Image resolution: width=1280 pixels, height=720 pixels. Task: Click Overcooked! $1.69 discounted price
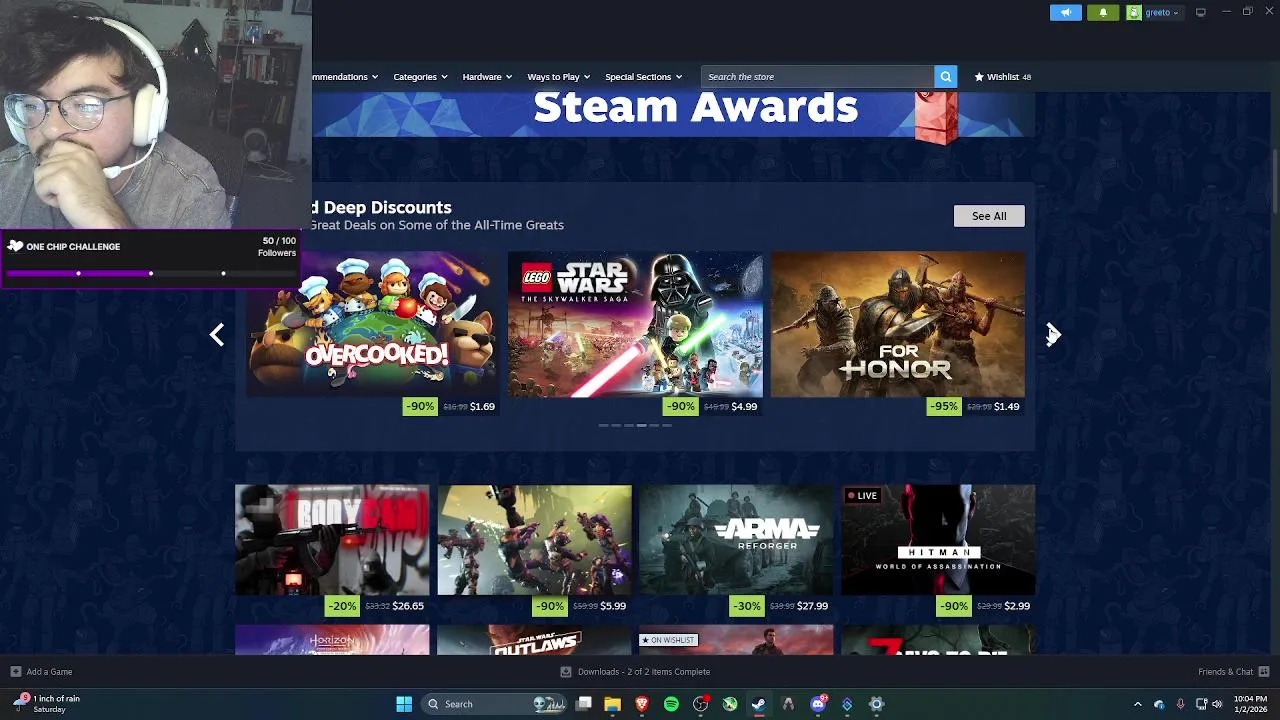[482, 406]
